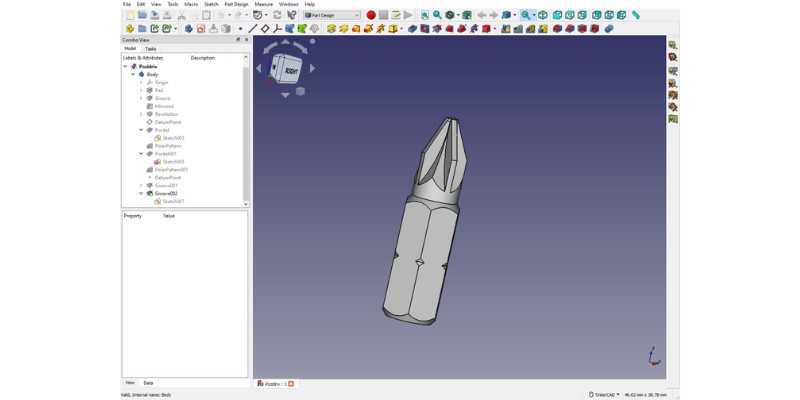Viewport: 800px width, 400px height.
Task: Open the Measure menu
Action: (264, 4)
